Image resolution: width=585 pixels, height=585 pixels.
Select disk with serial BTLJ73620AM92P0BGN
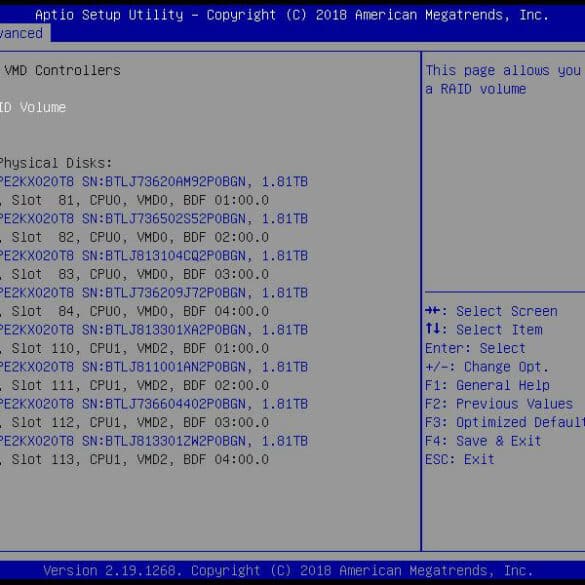coord(154,182)
